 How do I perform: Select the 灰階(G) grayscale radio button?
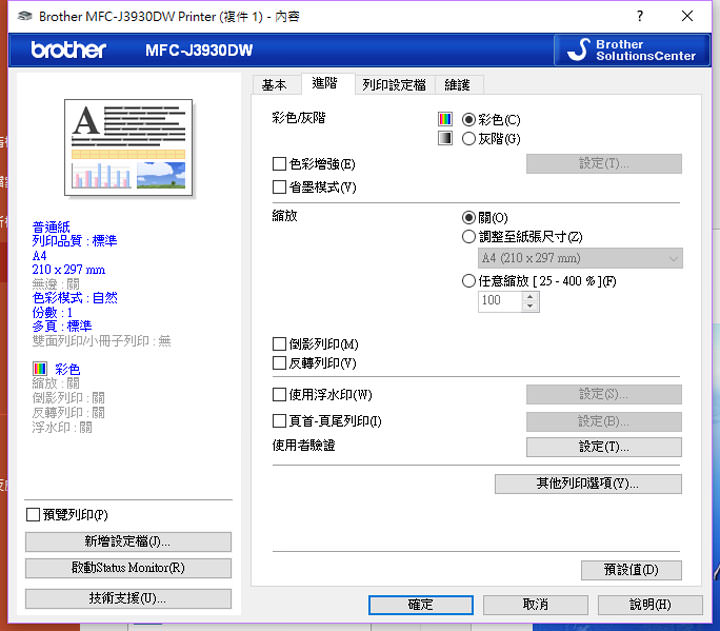pyautogui.click(x=468, y=139)
